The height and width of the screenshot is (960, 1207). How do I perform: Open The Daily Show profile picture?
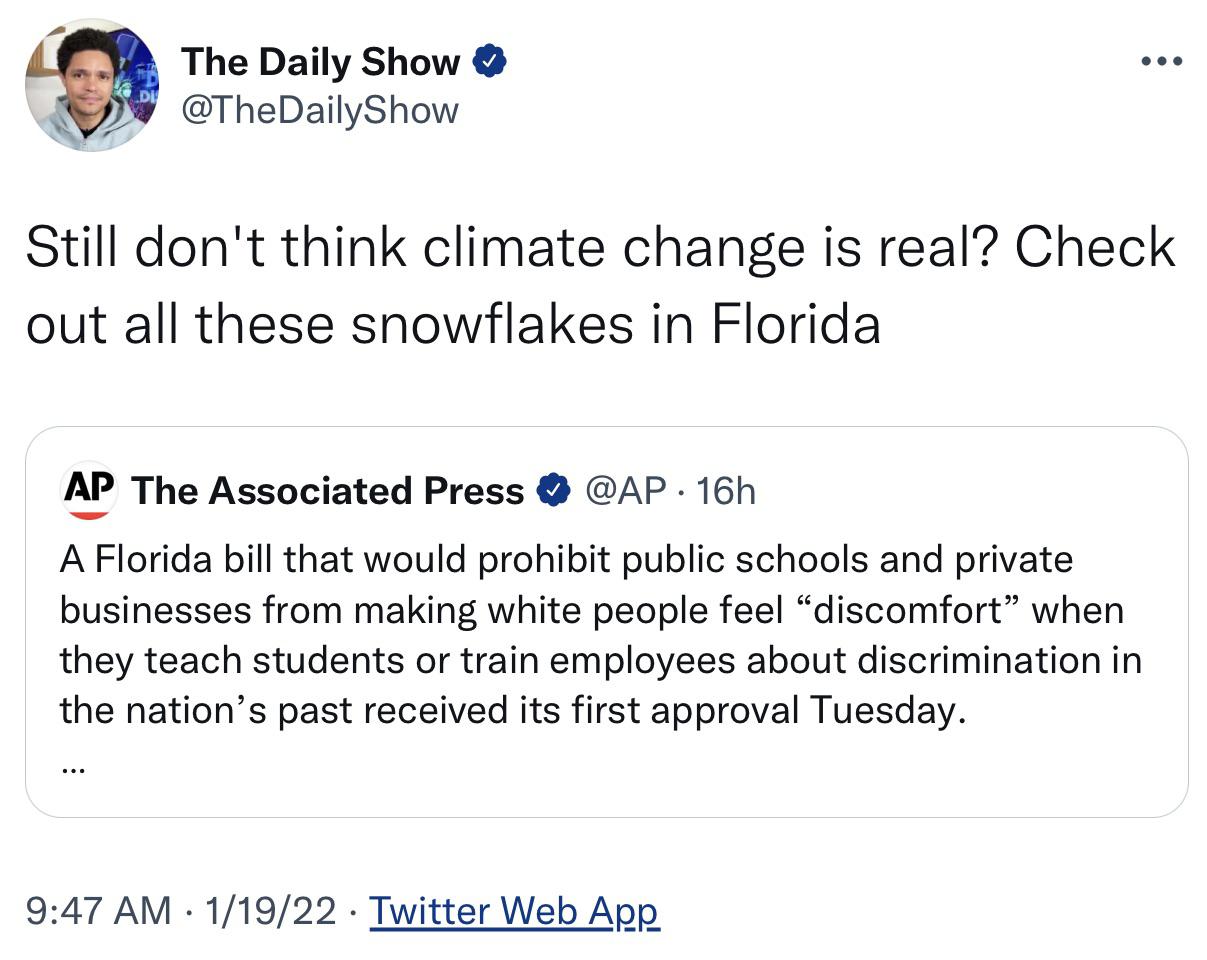point(91,84)
